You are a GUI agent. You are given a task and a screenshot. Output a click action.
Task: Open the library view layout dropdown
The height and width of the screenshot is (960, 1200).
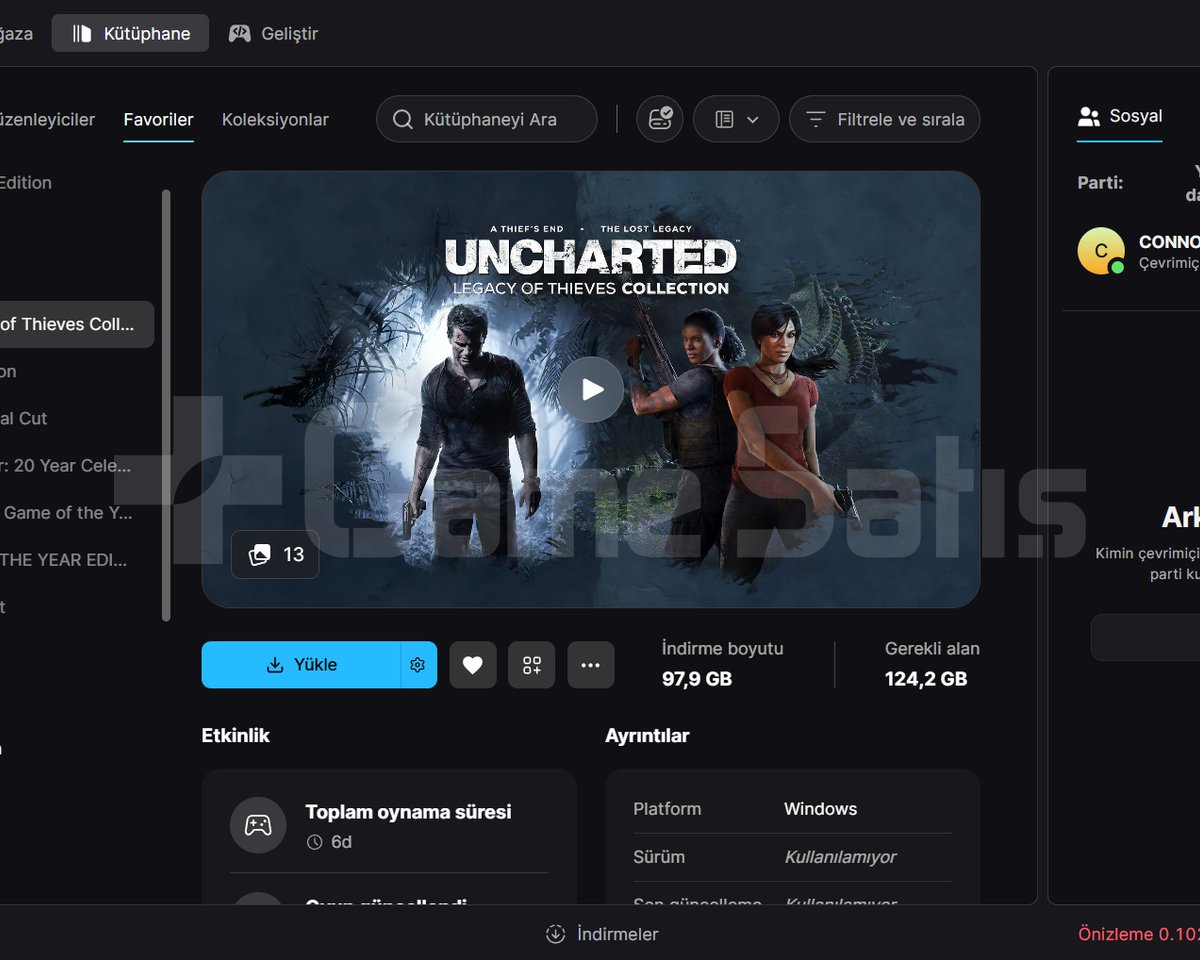coord(736,119)
